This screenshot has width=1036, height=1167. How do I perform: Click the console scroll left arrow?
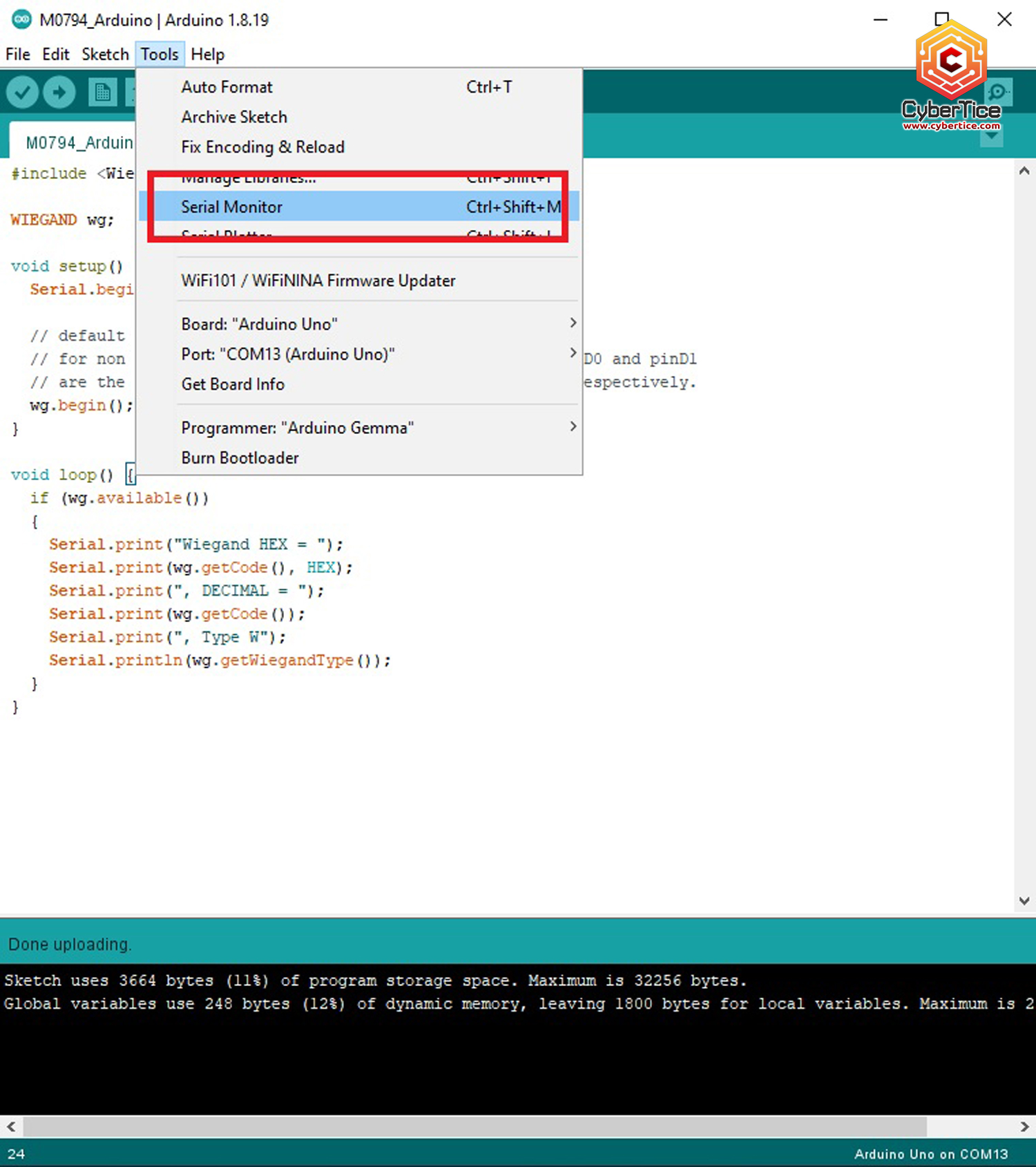coord(10,1126)
